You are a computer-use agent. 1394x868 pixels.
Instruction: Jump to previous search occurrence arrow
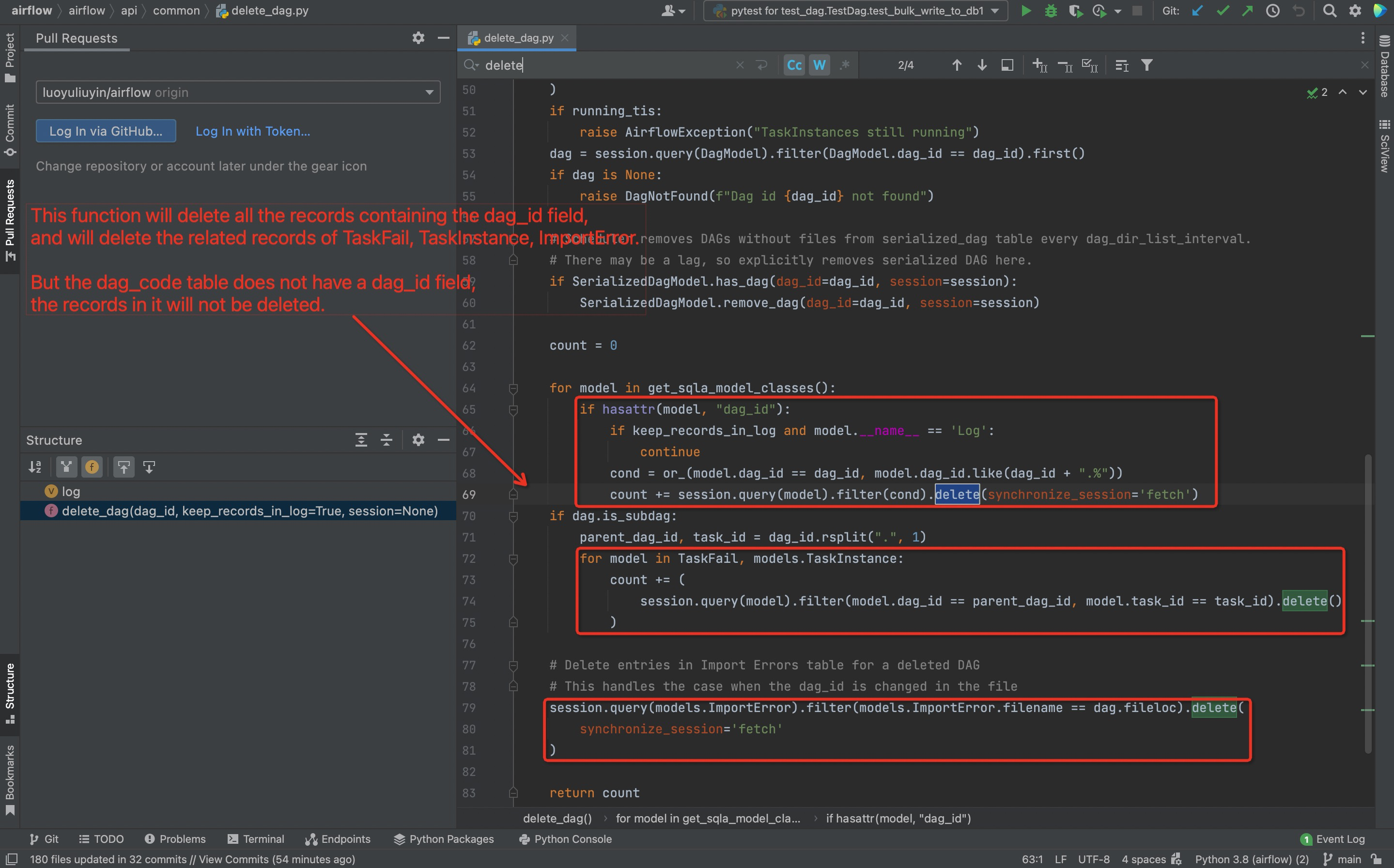[957, 65]
